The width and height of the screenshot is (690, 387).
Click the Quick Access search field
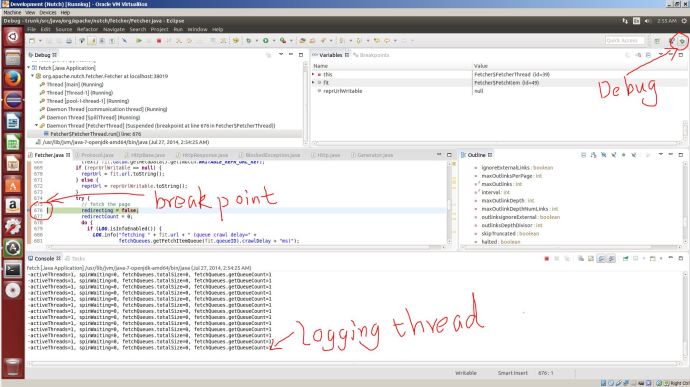[x=624, y=41]
